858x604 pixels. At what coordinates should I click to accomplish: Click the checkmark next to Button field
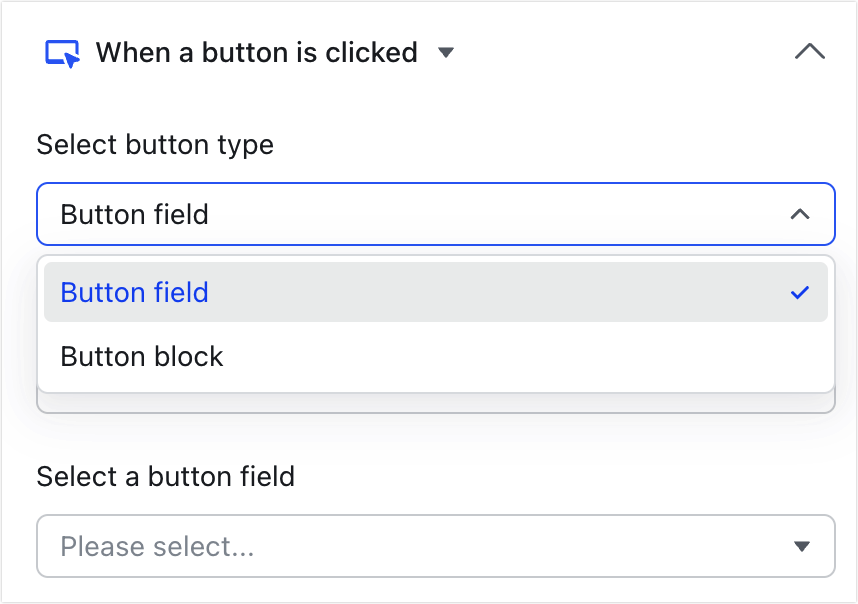pyautogui.click(x=799, y=292)
